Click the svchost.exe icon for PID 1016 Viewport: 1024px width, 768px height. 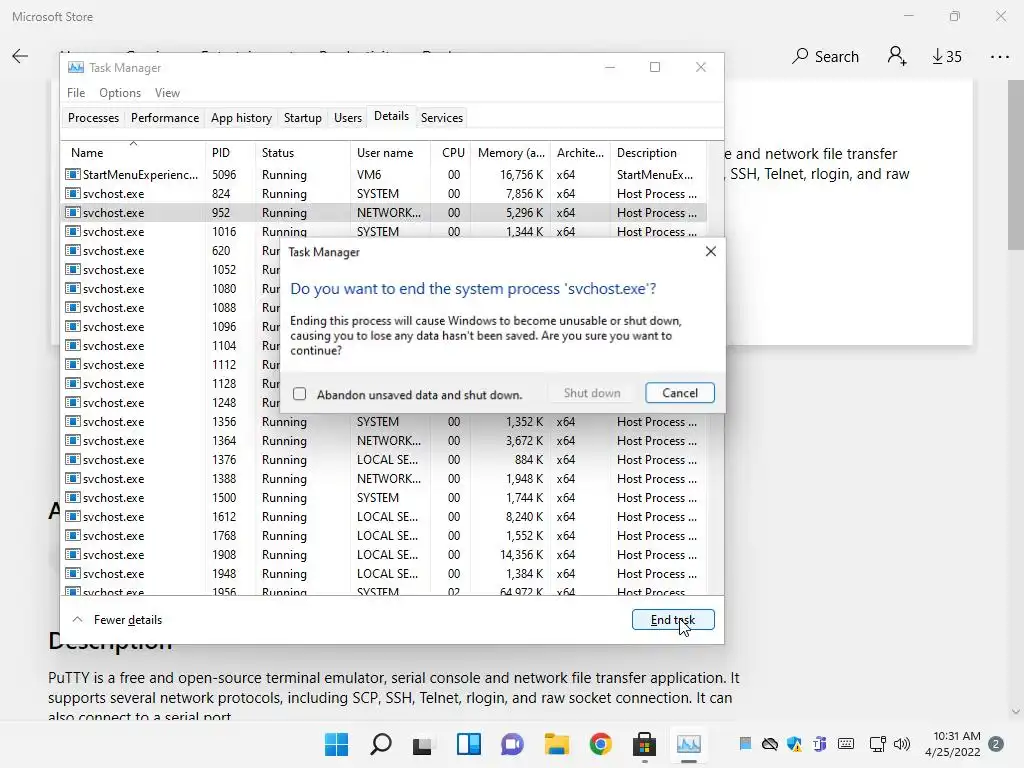[x=72, y=231]
